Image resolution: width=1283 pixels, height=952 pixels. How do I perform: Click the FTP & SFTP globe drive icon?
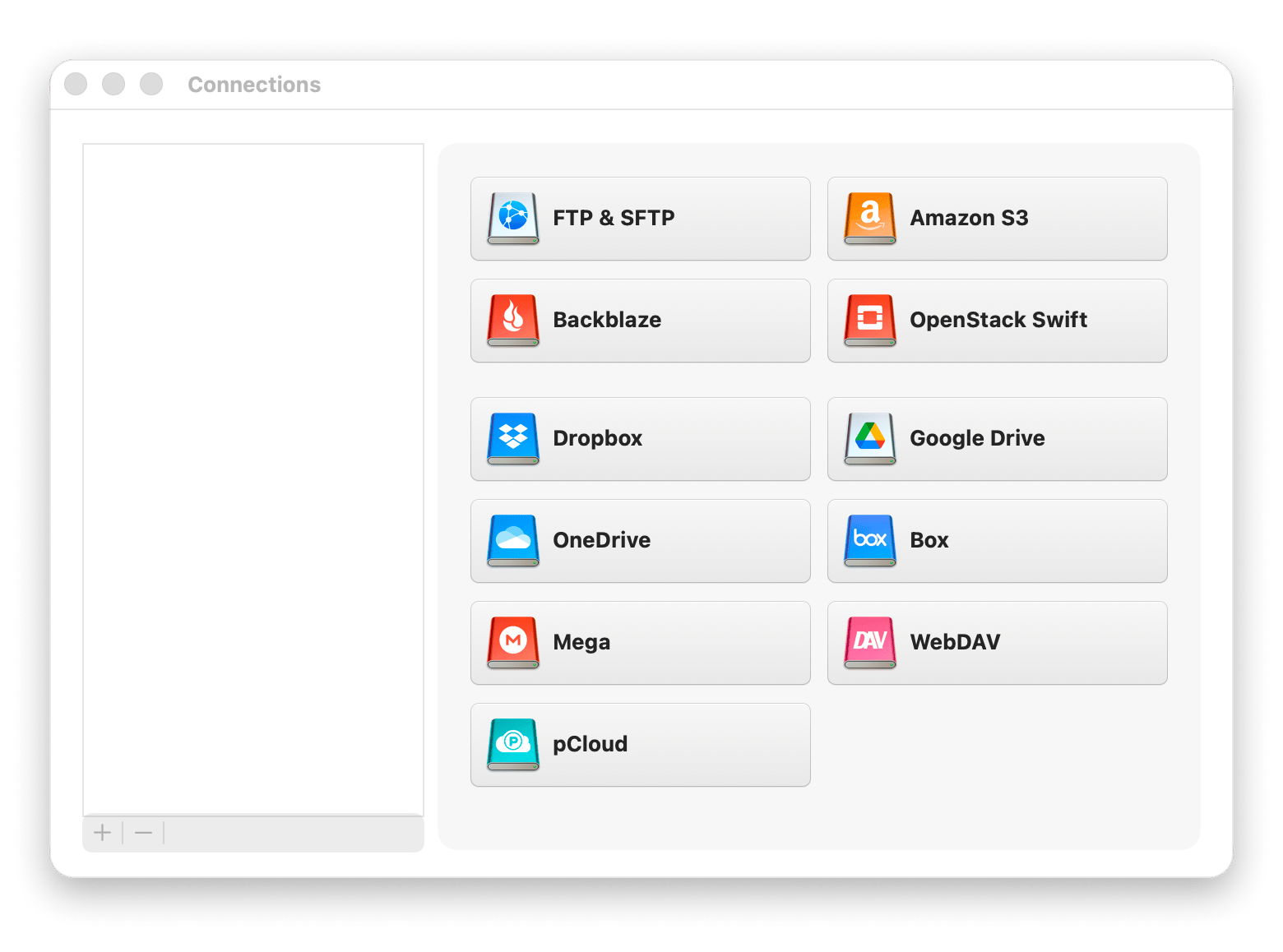pos(513,219)
